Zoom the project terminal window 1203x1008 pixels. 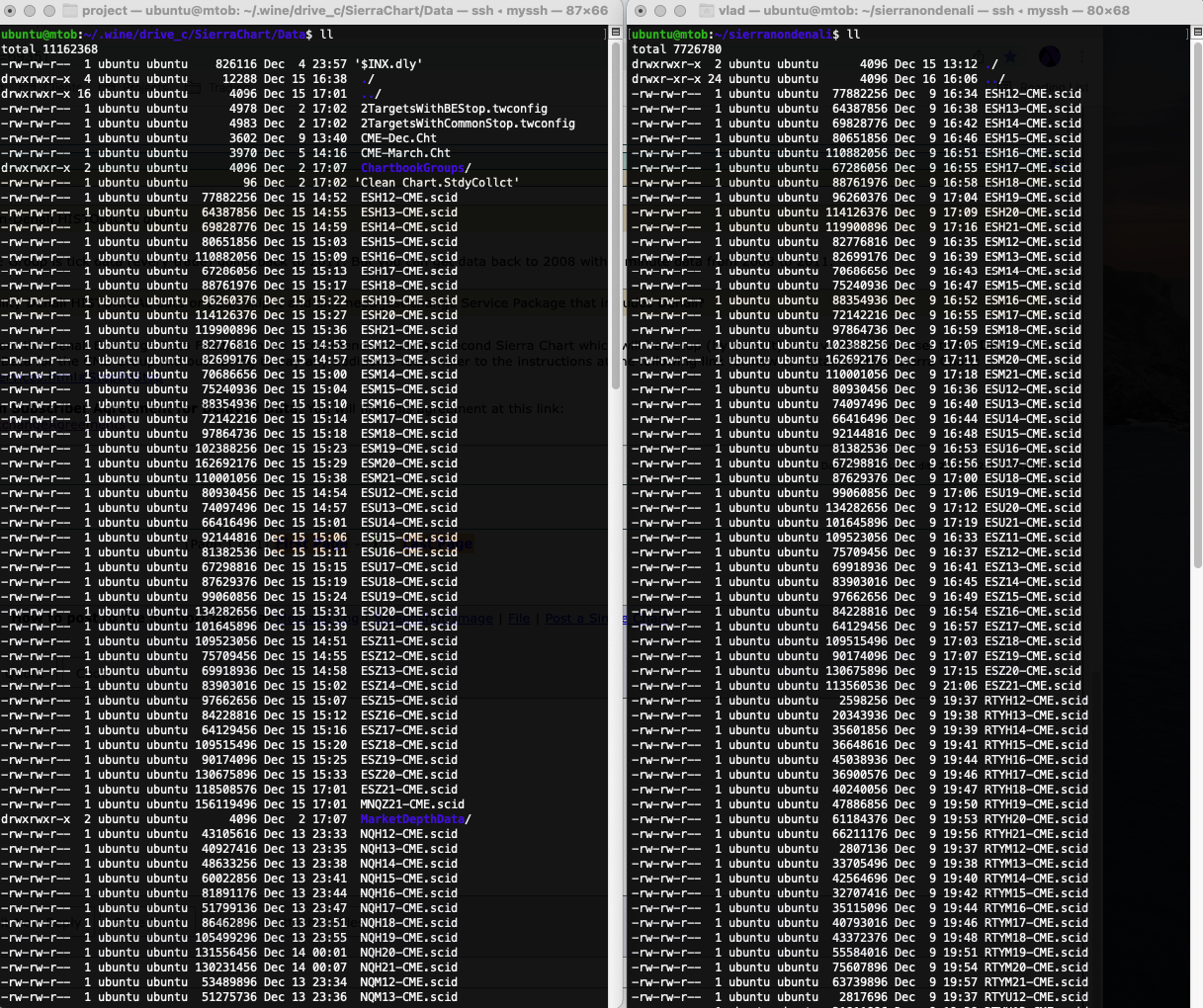[47, 11]
